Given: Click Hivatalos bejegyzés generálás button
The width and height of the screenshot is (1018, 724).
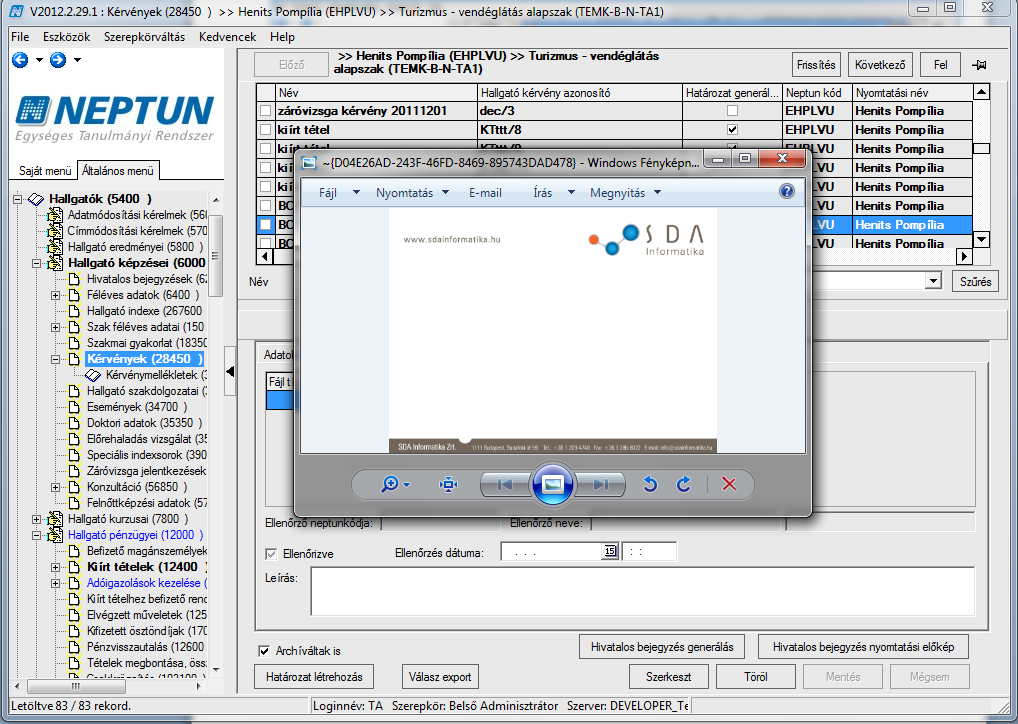Looking at the screenshot, I should coord(662,647).
